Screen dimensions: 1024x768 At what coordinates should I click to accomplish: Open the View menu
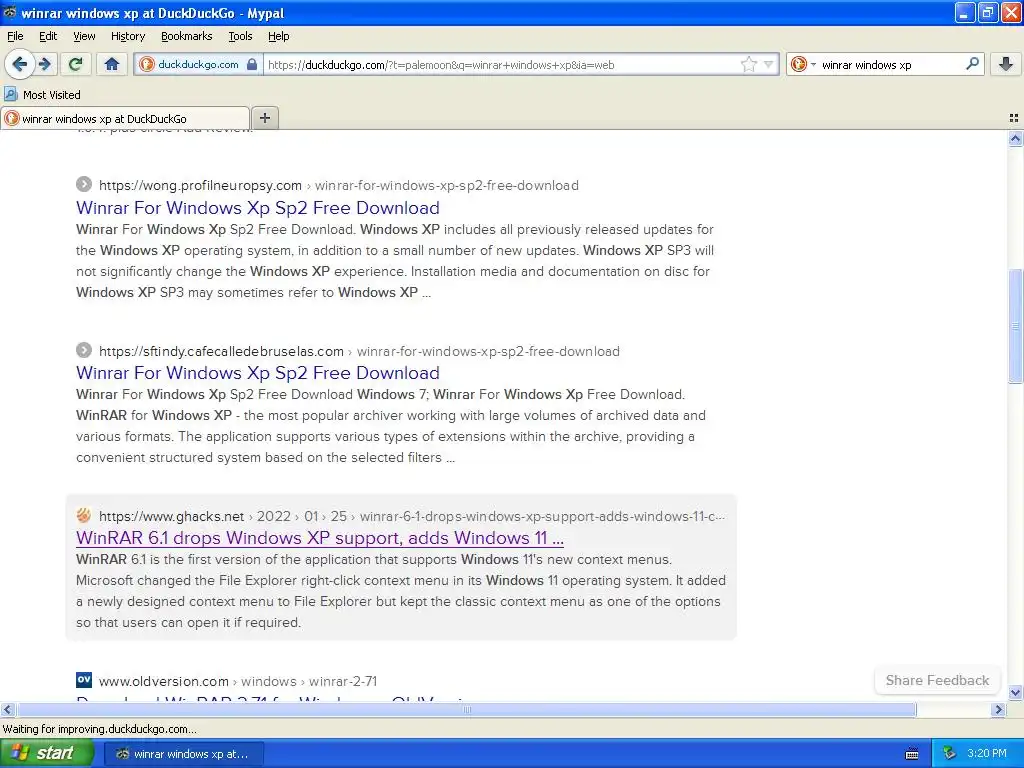tap(84, 36)
